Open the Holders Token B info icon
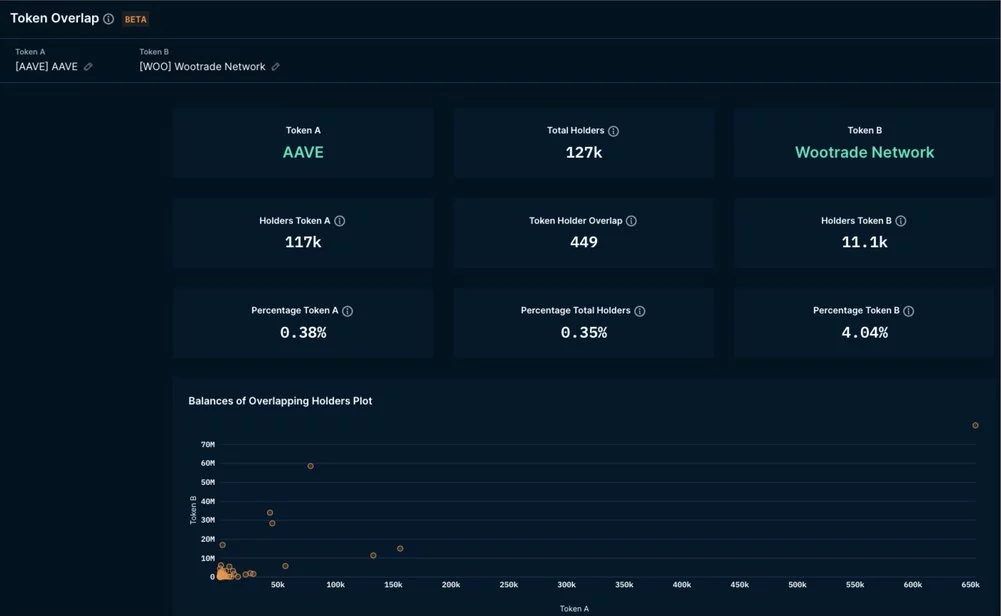The height and width of the screenshot is (616, 1001). pos(901,221)
